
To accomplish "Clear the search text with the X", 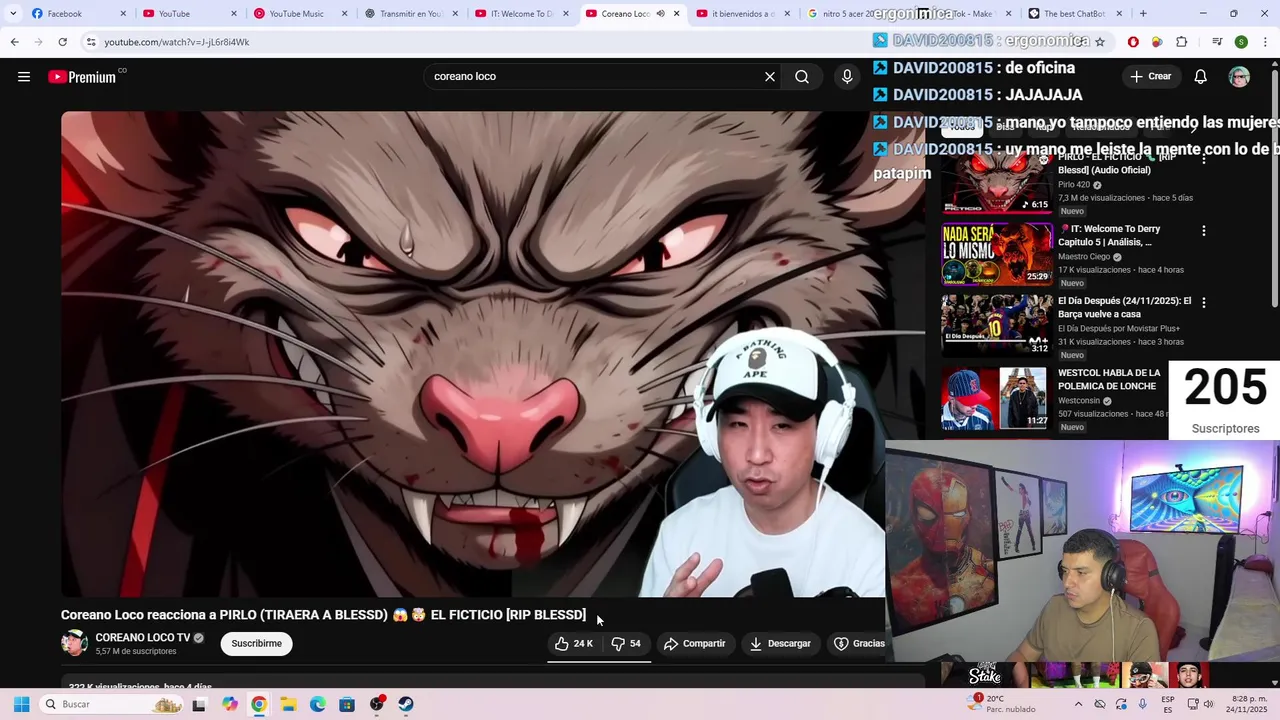I will point(770,77).
